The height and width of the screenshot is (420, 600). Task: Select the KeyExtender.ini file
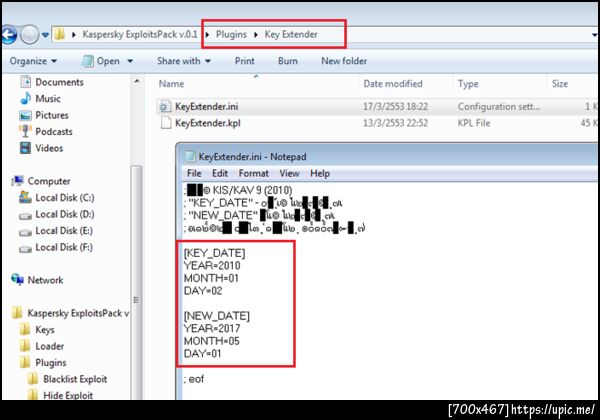pos(207,107)
